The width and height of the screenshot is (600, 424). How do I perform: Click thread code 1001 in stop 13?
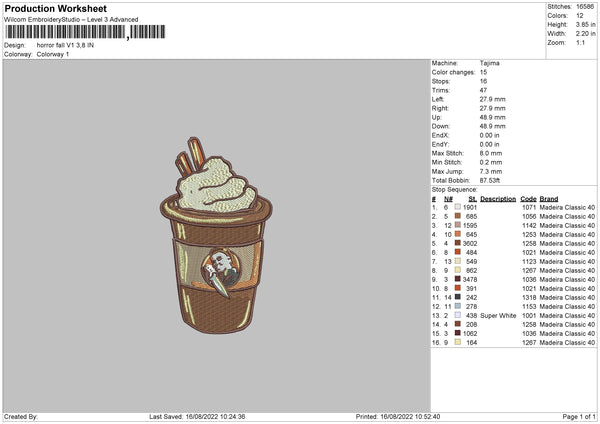coord(529,316)
